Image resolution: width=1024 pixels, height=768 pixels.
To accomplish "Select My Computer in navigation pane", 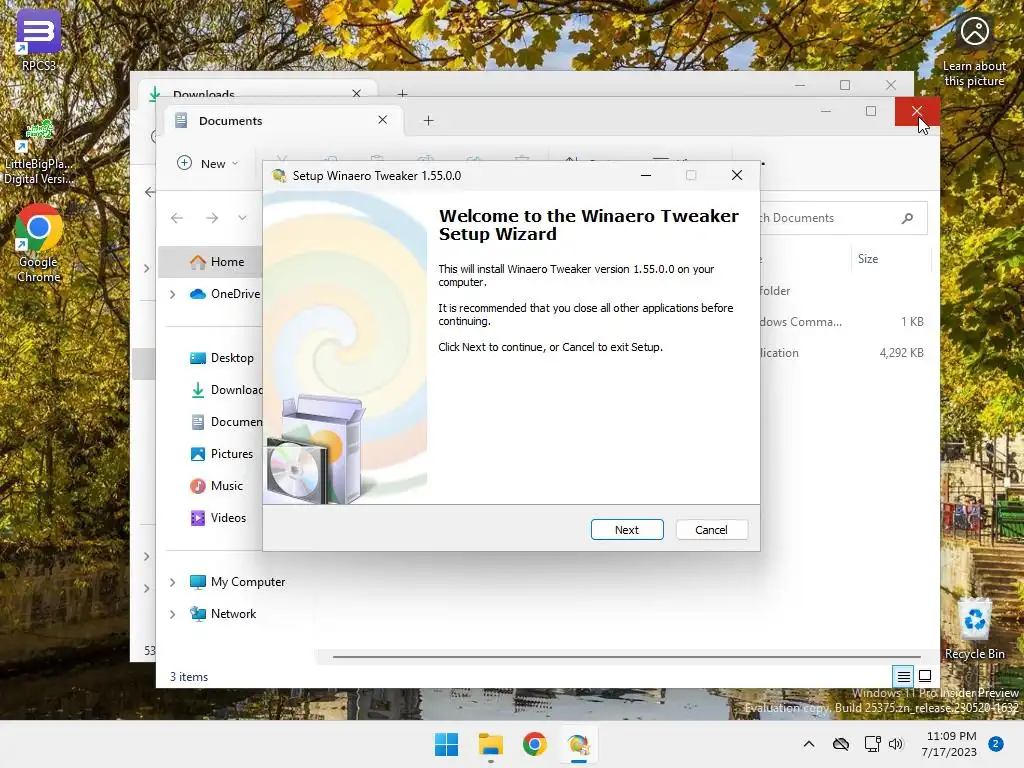I will [238, 582].
